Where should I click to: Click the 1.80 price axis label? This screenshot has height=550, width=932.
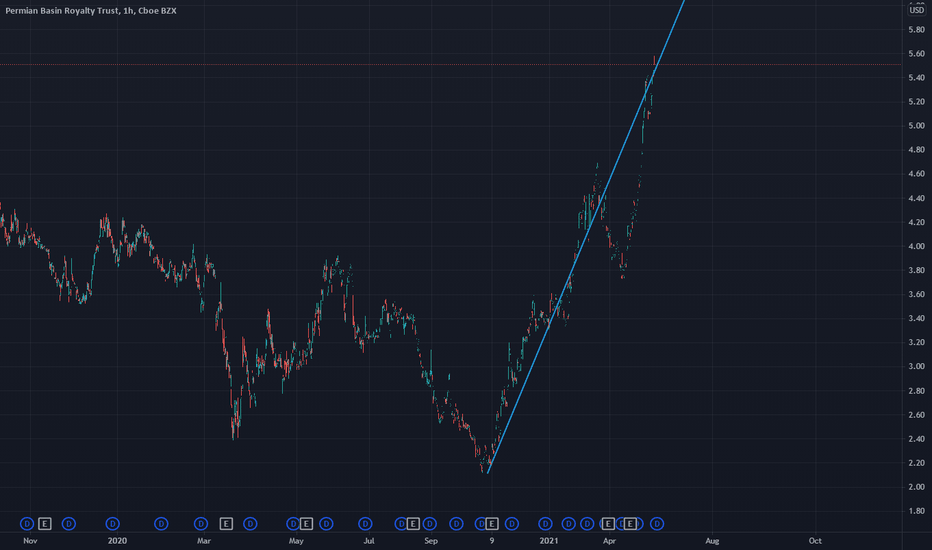(916, 511)
